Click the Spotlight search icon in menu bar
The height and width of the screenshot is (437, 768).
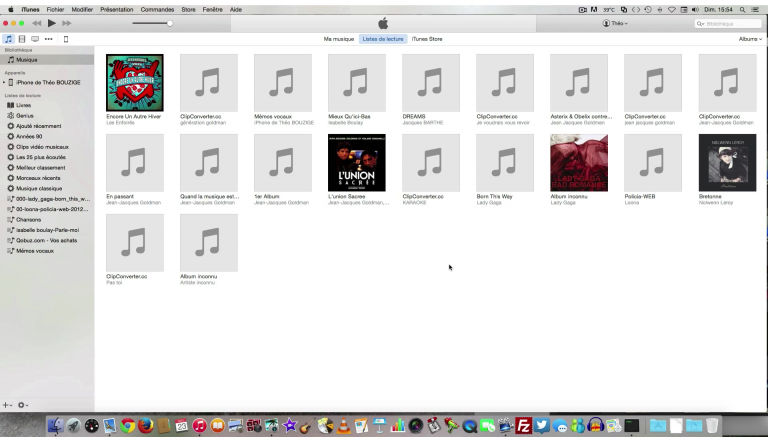743,9
